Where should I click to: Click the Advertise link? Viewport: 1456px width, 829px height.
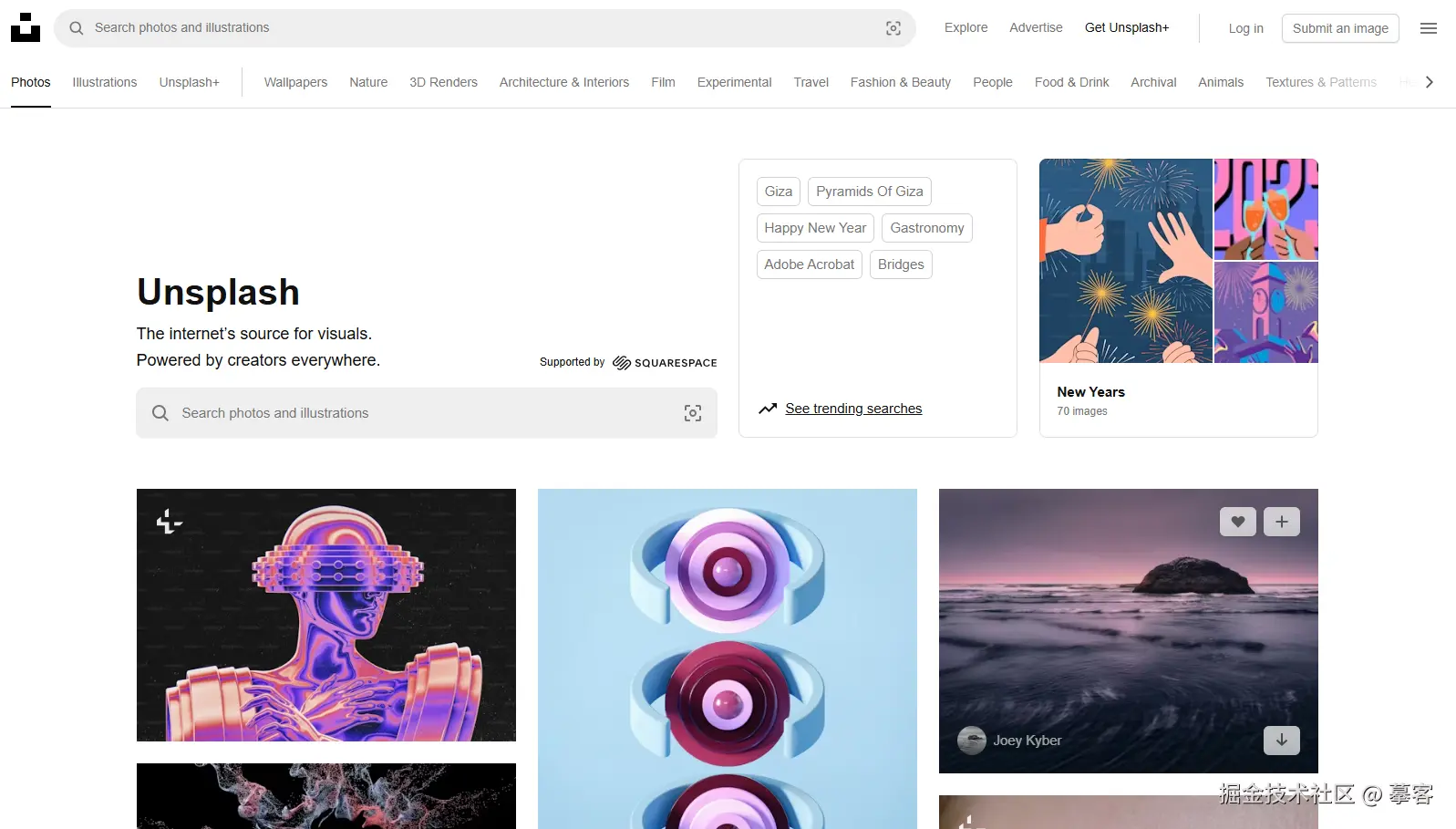click(x=1036, y=27)
